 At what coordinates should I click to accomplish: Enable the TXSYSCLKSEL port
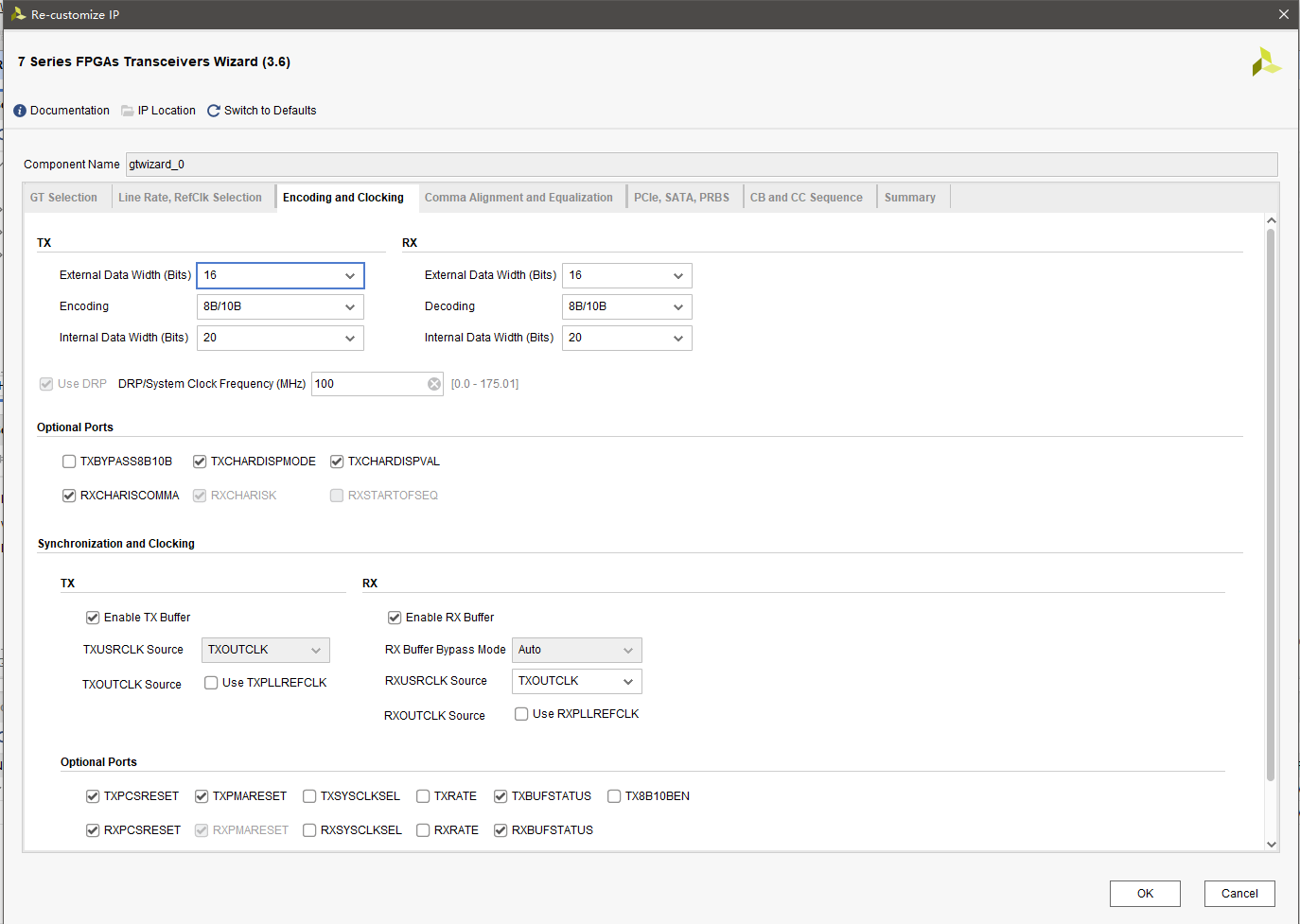coord(309,796)
